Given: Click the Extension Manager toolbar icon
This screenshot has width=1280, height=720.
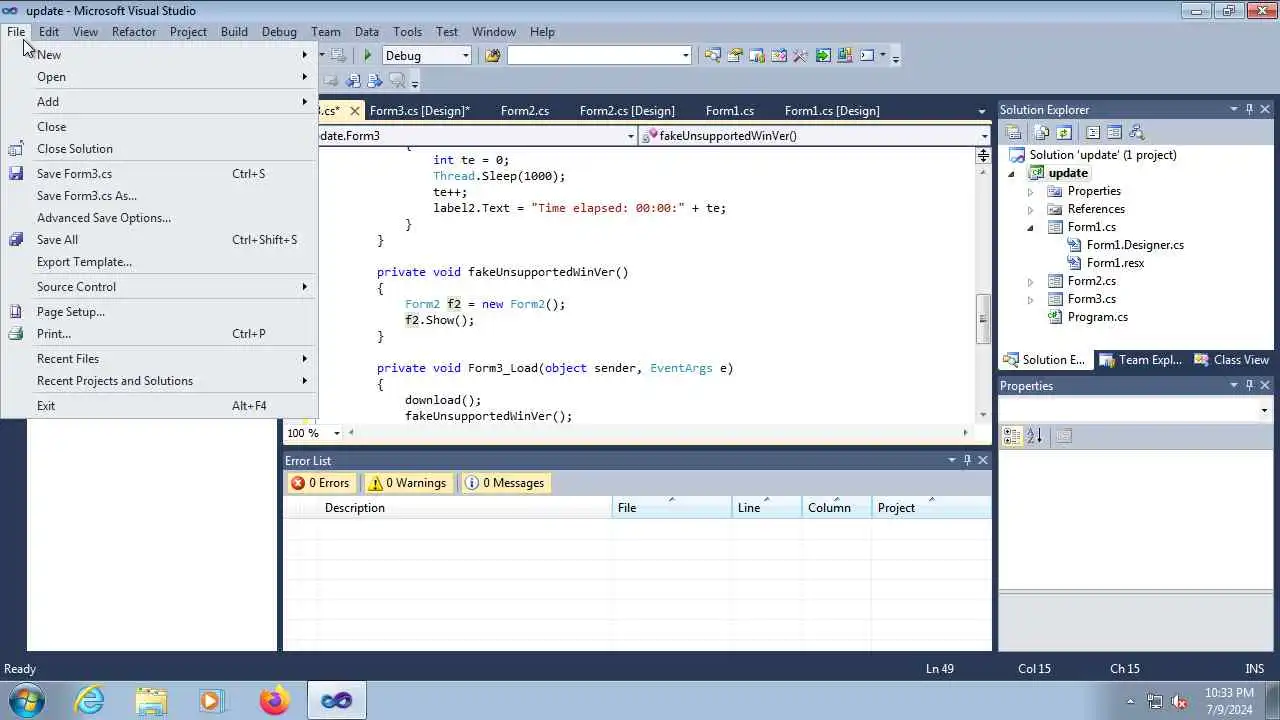Looking at the screenshot, I should (x=845, y=56).
